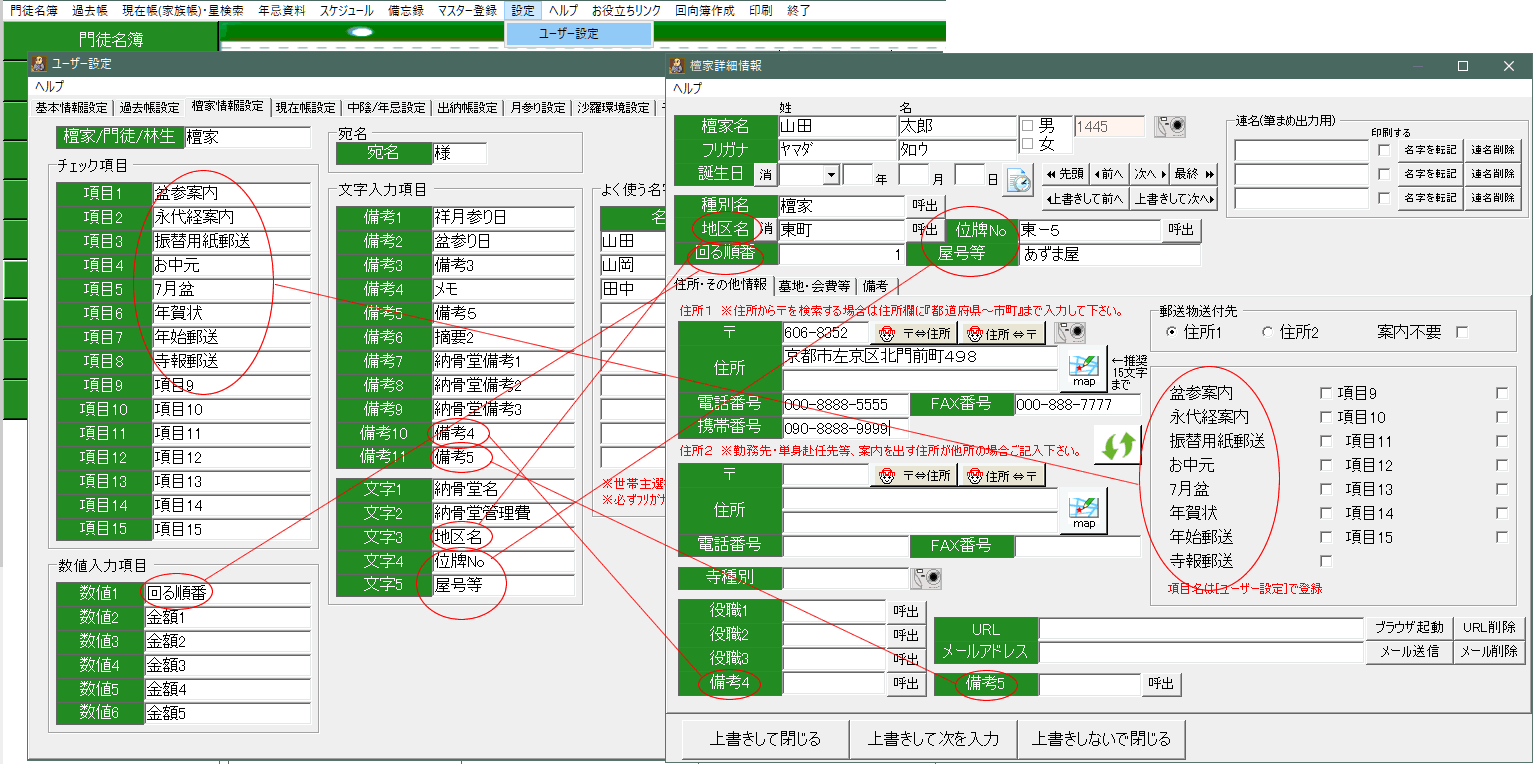Image resolution: width=1533 pixels, height=764 pixels.
Task: Open the 年忌資料 menu
Action: point(282,10)
